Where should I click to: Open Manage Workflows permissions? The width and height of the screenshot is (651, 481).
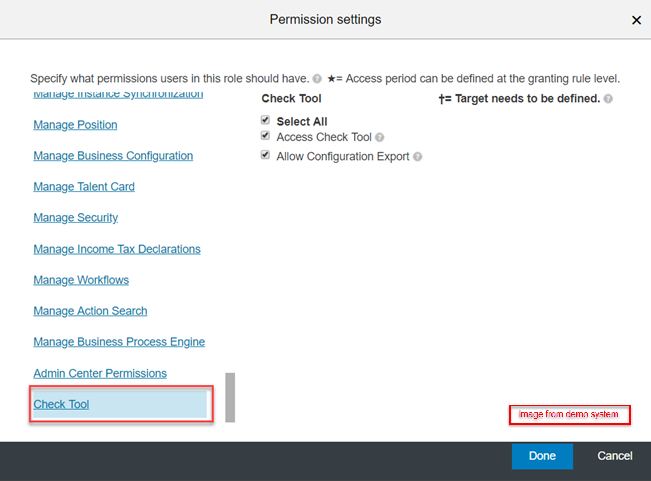[x=81, y=280]
